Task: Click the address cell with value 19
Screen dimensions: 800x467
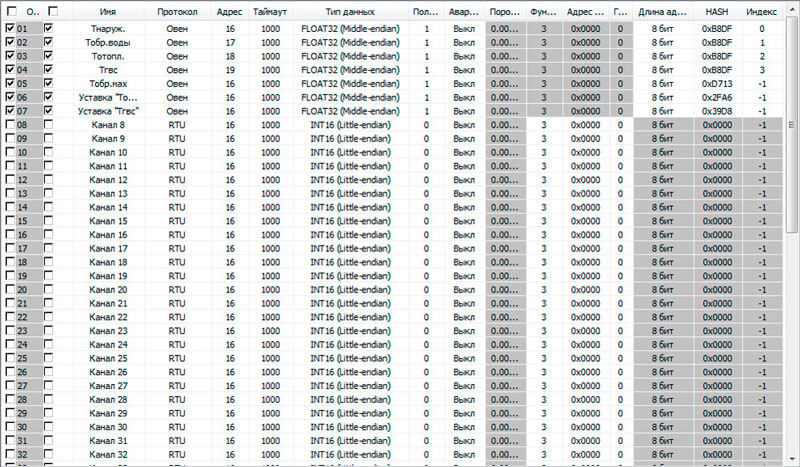Action: pyautogui.click(x=230, y=70)
